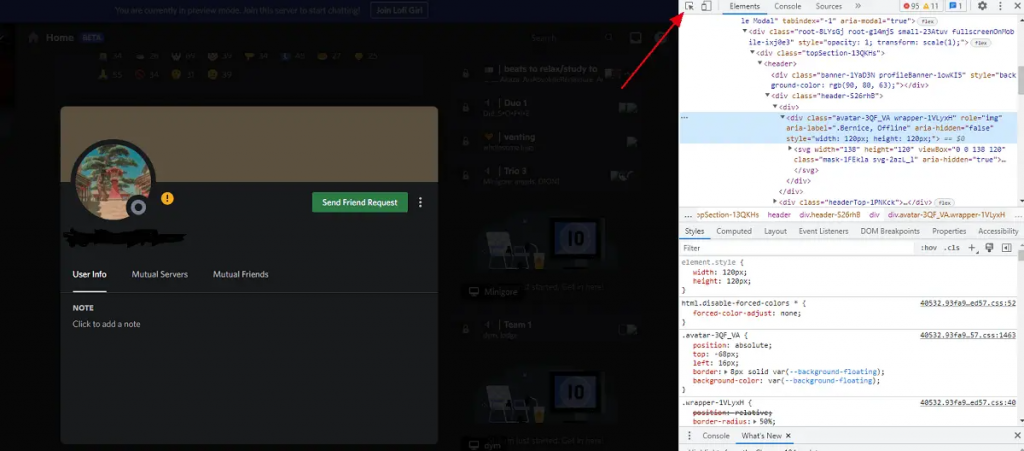
Task: Open the Computed pane tab
Action: (x=734, y=231)
